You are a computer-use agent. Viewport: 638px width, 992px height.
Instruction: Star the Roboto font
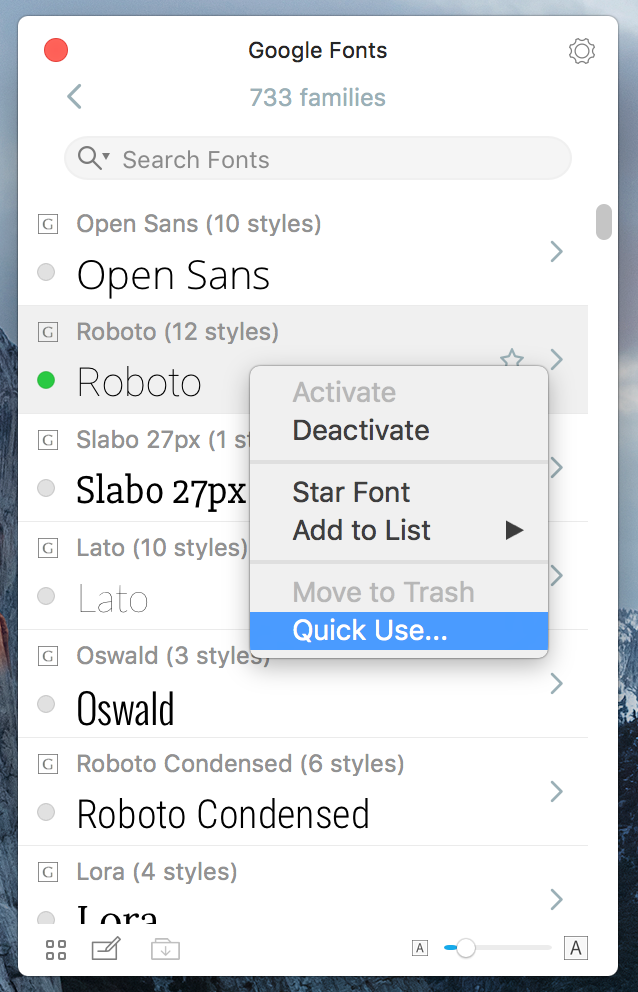(512, 359)
